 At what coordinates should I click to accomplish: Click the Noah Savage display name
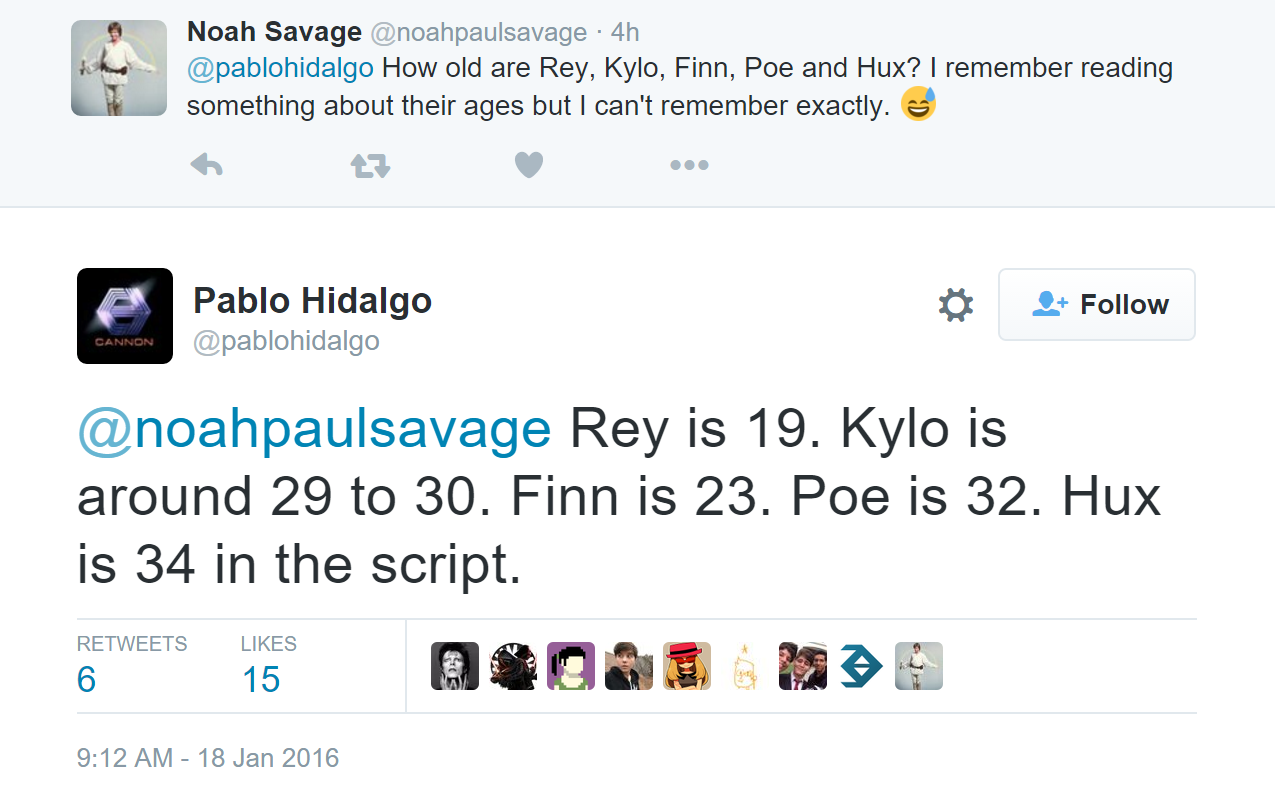click(x=274, y=32)
